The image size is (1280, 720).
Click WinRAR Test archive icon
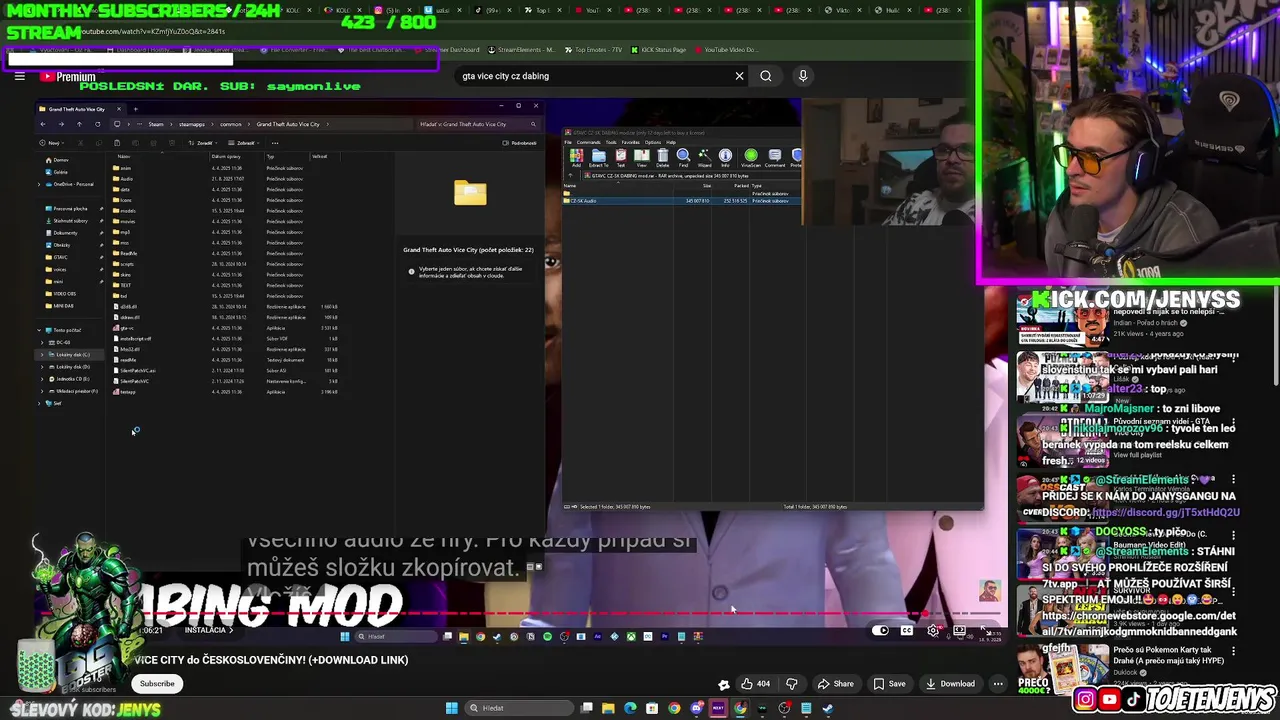pos(620,157)
